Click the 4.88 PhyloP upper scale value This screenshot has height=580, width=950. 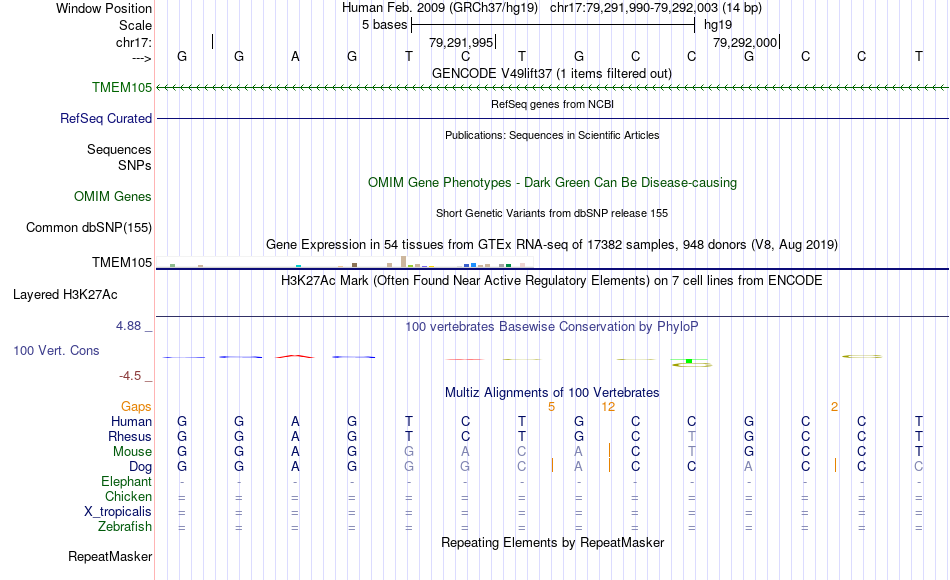click(128, 325)
